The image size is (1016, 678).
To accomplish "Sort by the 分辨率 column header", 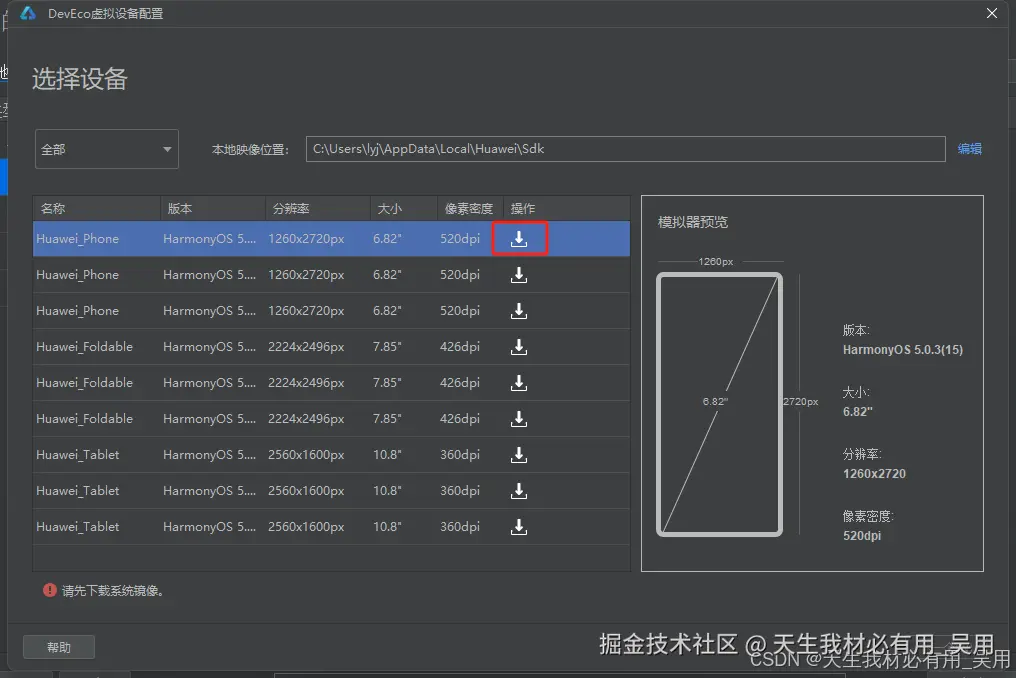I will (x=318, y=209).
